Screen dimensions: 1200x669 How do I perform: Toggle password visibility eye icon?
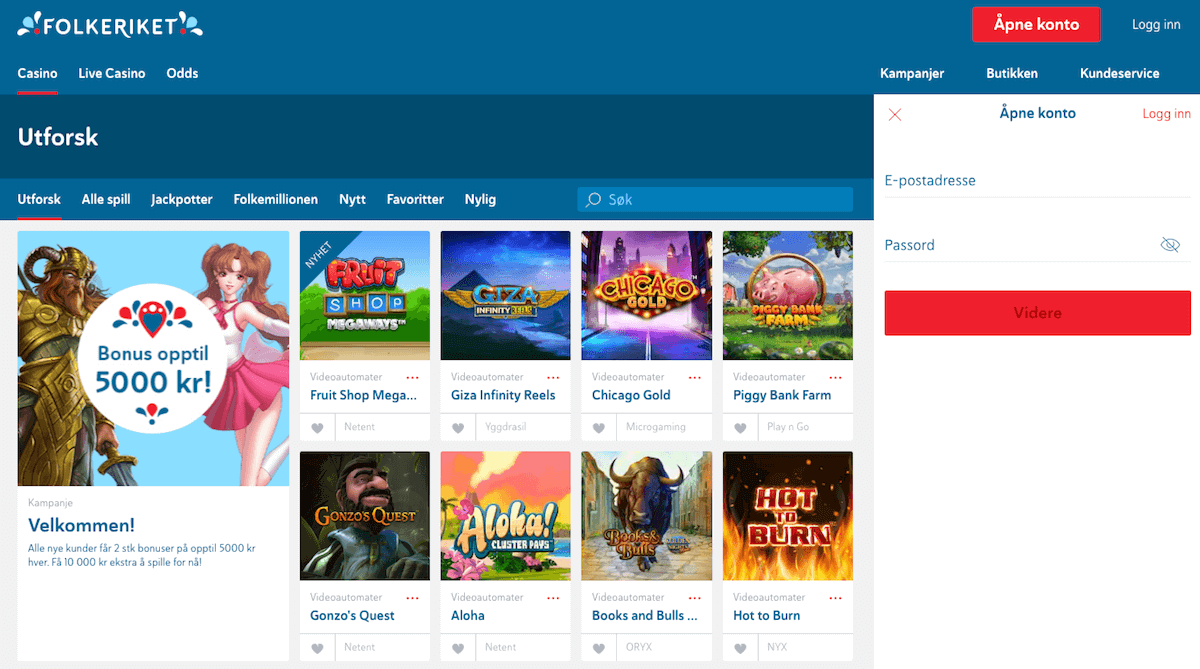pyautogui.click(x=1170, y=245)
